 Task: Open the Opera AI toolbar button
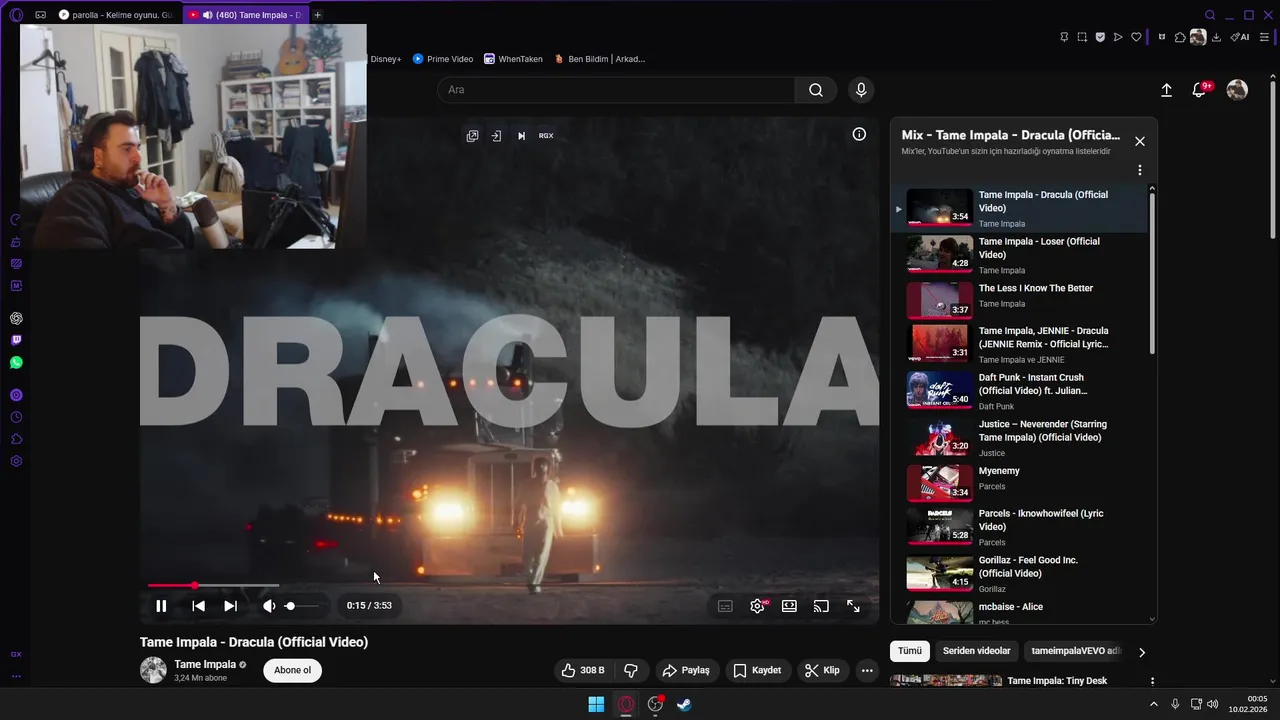pyautogui.click(x=1240, y=37)
